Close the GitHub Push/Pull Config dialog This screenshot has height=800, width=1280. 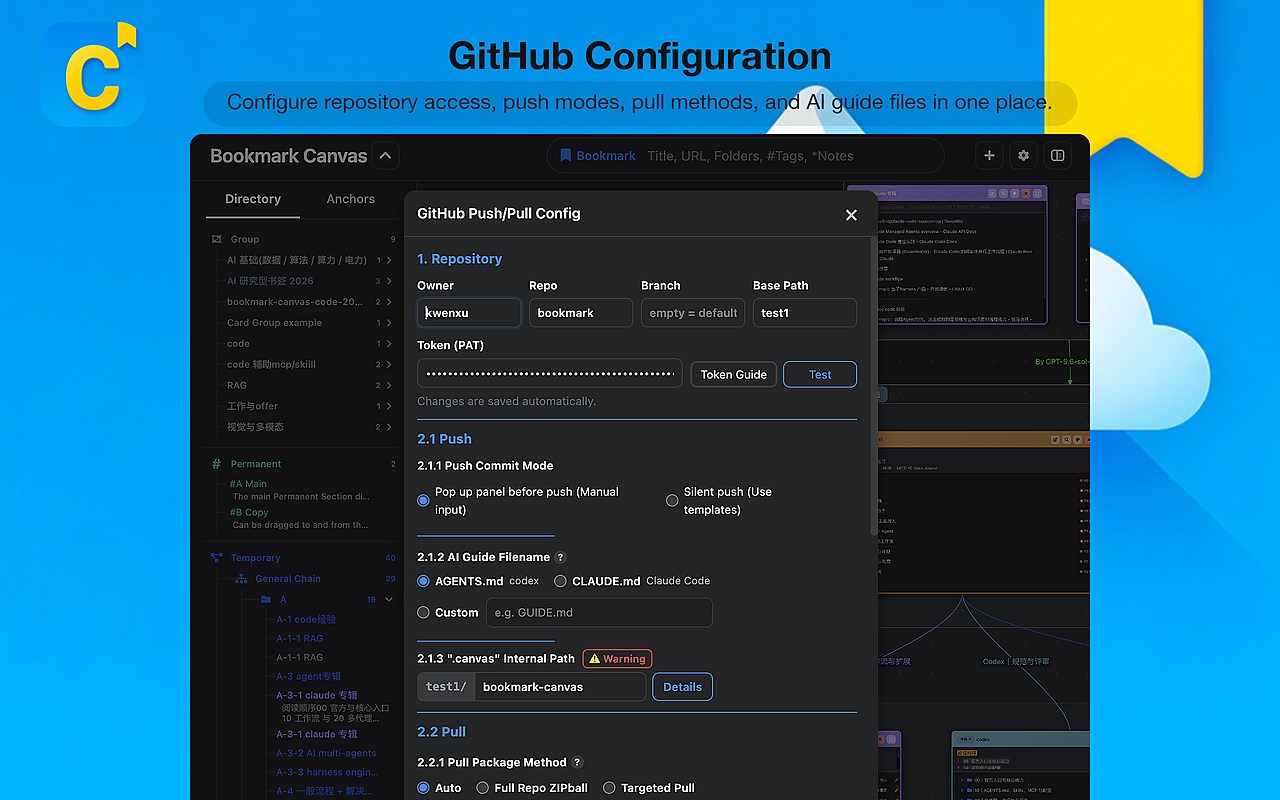coord(851,214)
